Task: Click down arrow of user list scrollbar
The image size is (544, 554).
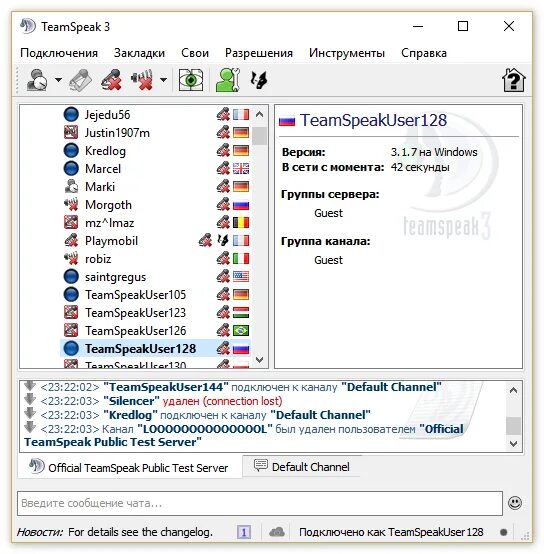Action: point(259,360)
